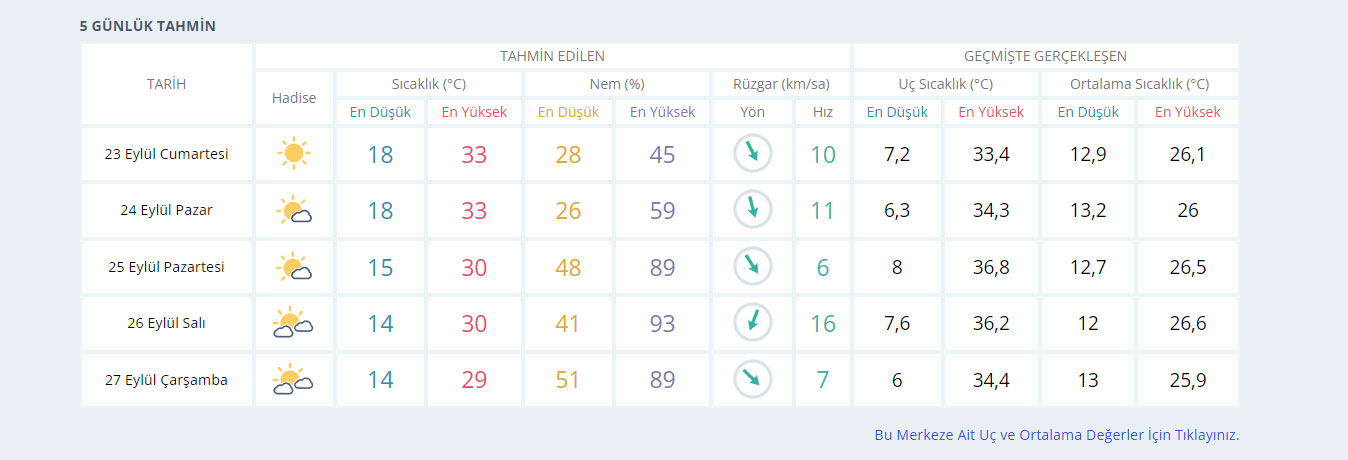This screenshot has height=460, width=1348.
Task: Click the weather icon for 27 Eylül Çarşamba
Action: [293, 380]
